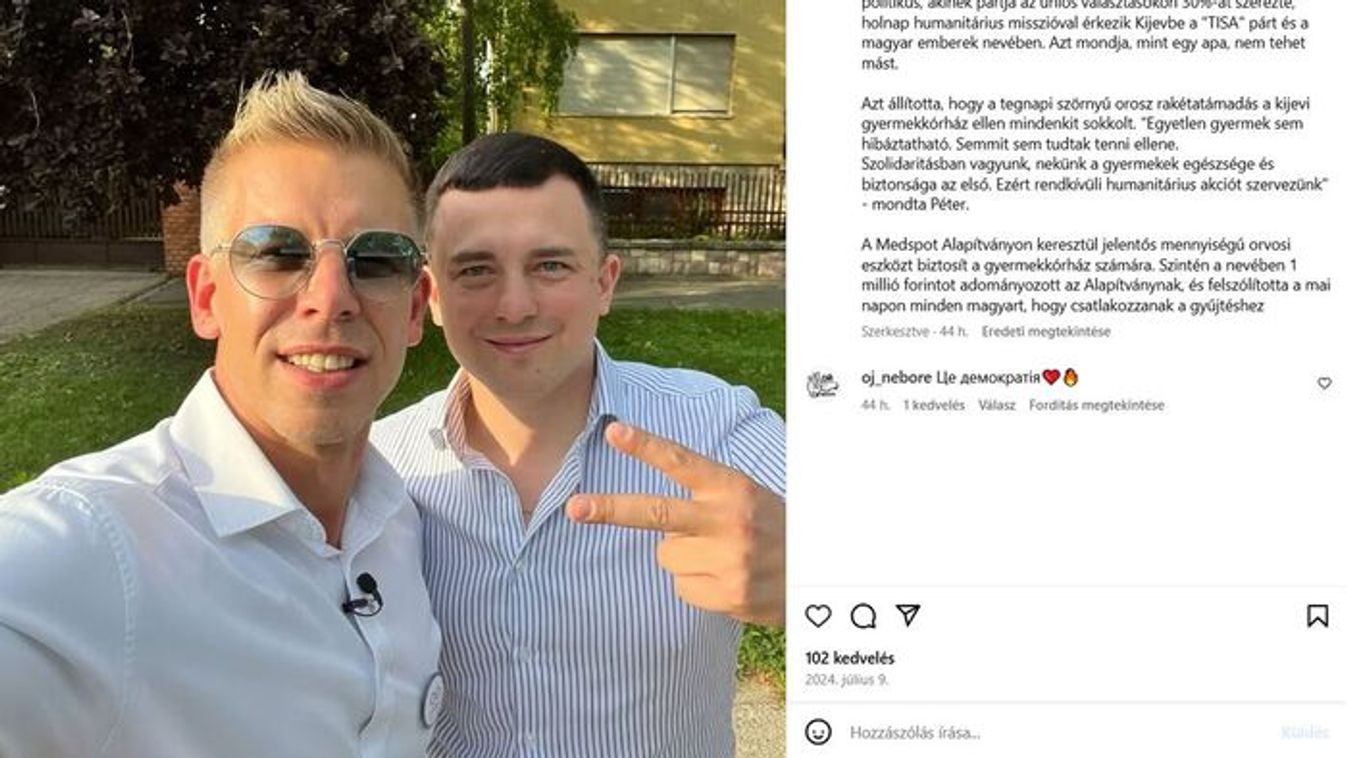The height and width of the screenshot is (758, 1347).
Task: Click the selfie photo of the two men
Action: 392,379
